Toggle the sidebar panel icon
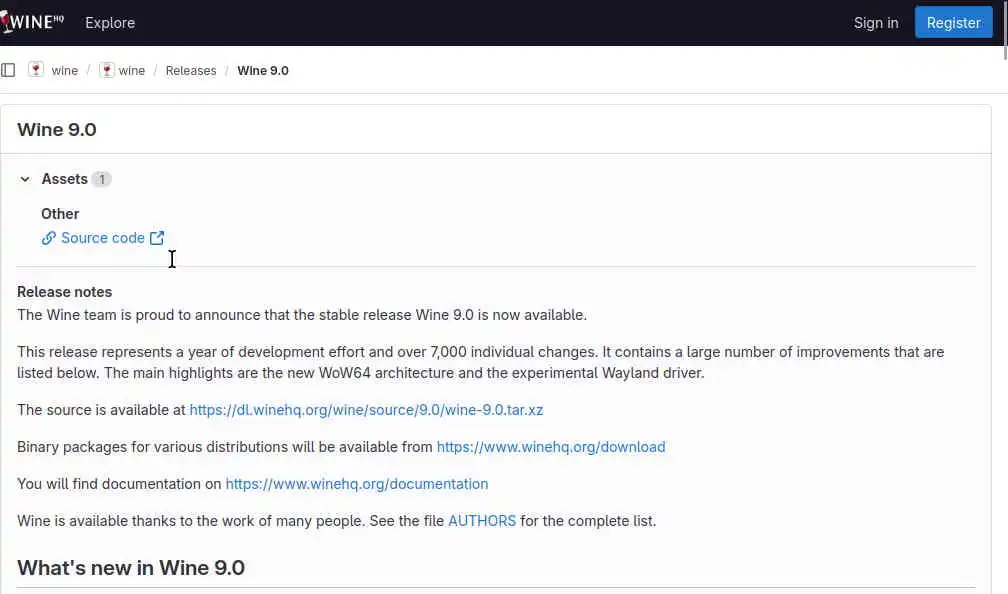The width and height of the screenshot is (1008, 594). tap(8, 70)
